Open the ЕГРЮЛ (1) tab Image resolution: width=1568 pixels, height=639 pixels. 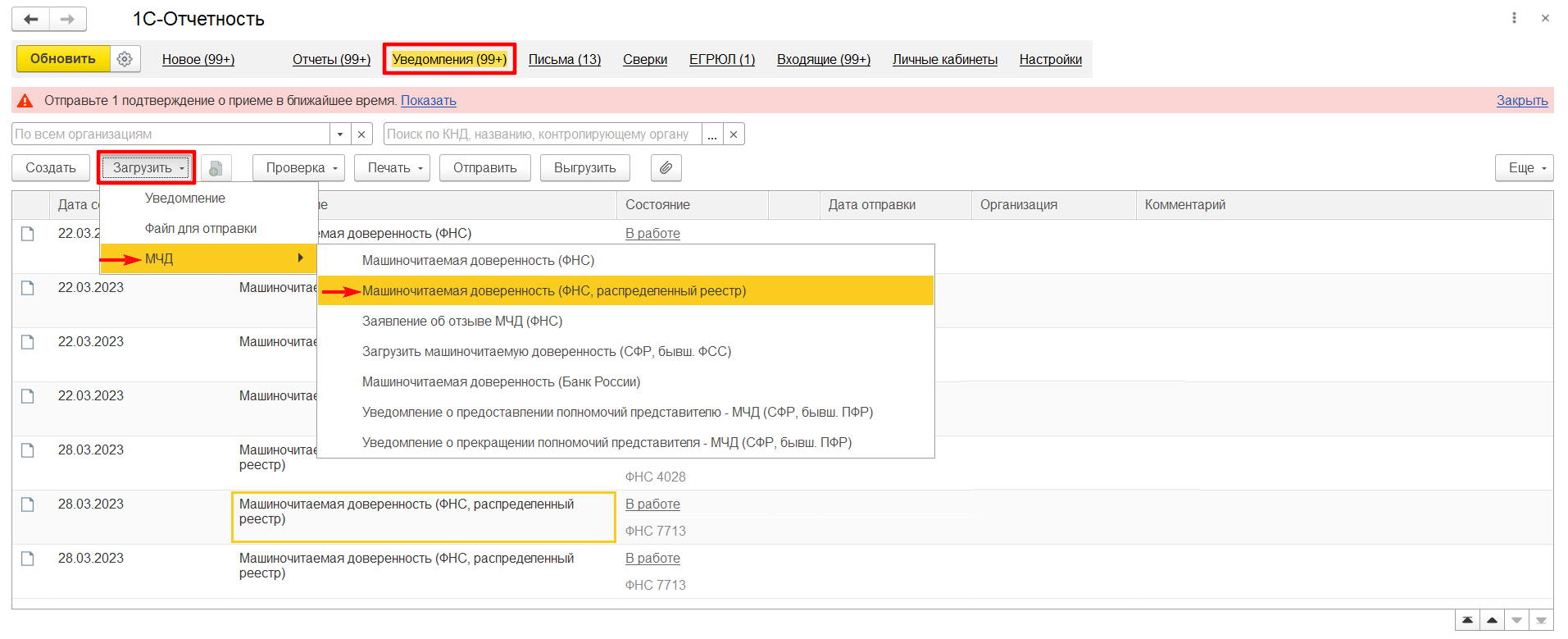[722, 59]
